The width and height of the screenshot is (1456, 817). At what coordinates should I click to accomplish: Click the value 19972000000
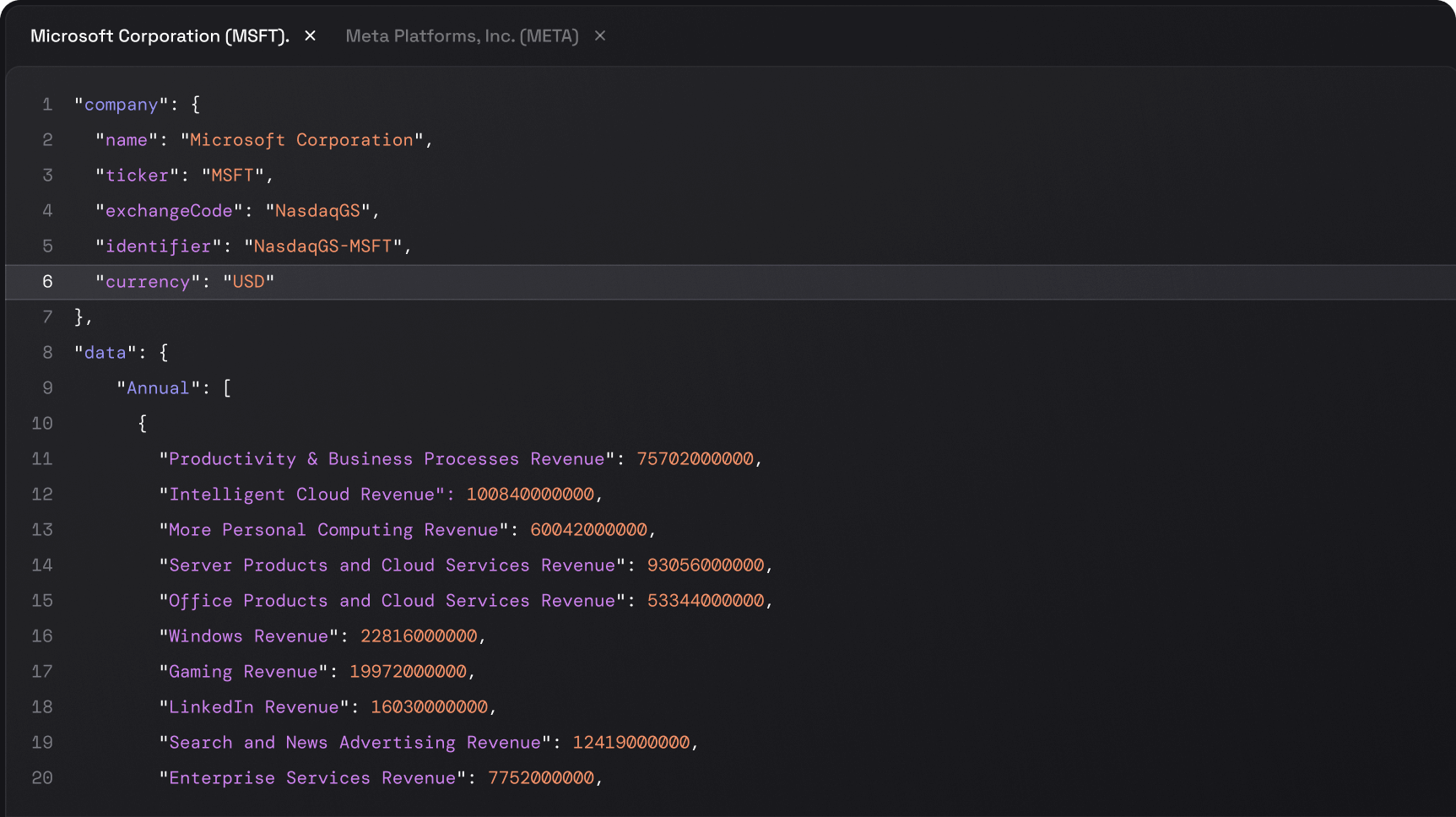(x=408, y=672)
